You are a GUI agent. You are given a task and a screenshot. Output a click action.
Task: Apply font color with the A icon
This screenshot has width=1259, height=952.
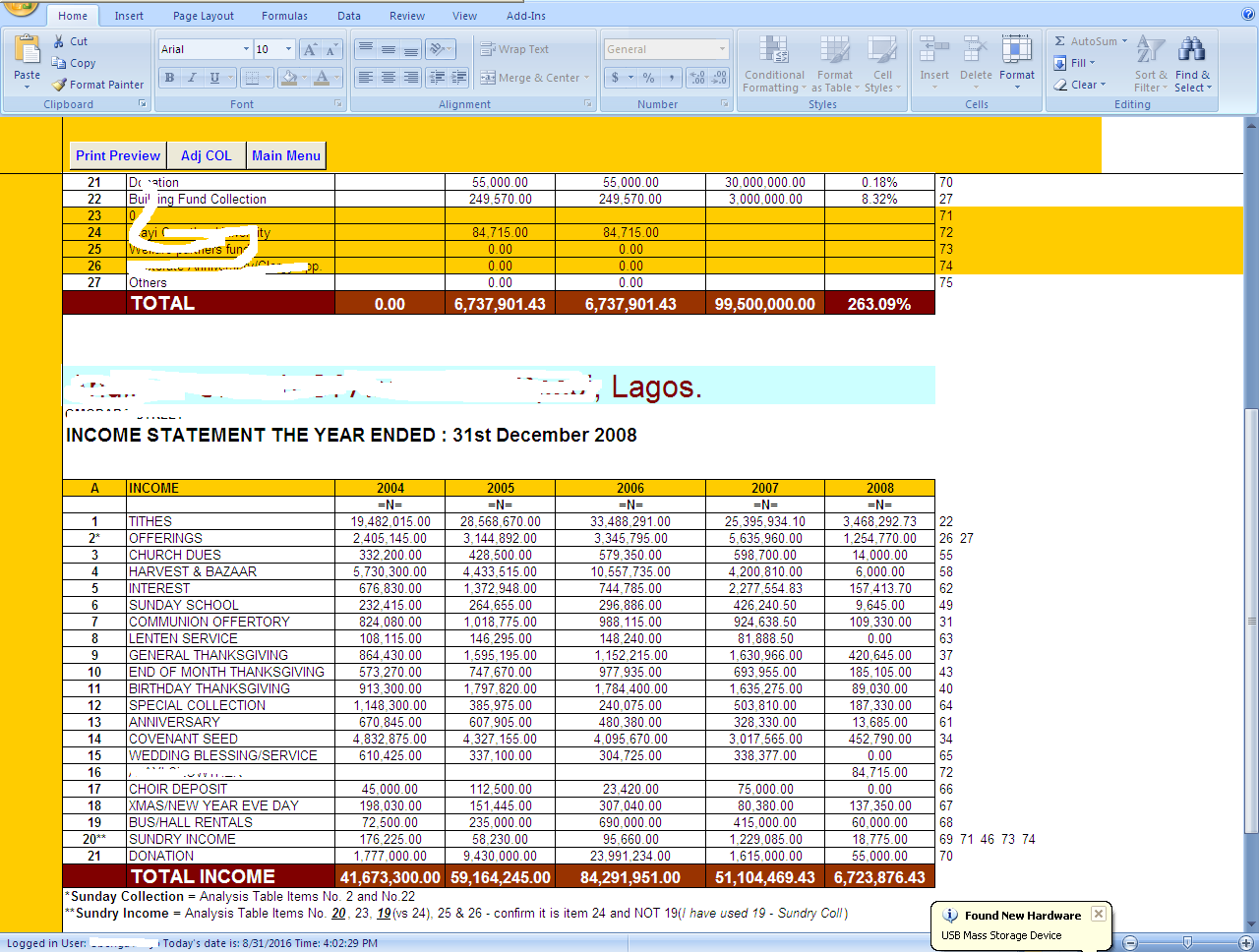point(321,78)
